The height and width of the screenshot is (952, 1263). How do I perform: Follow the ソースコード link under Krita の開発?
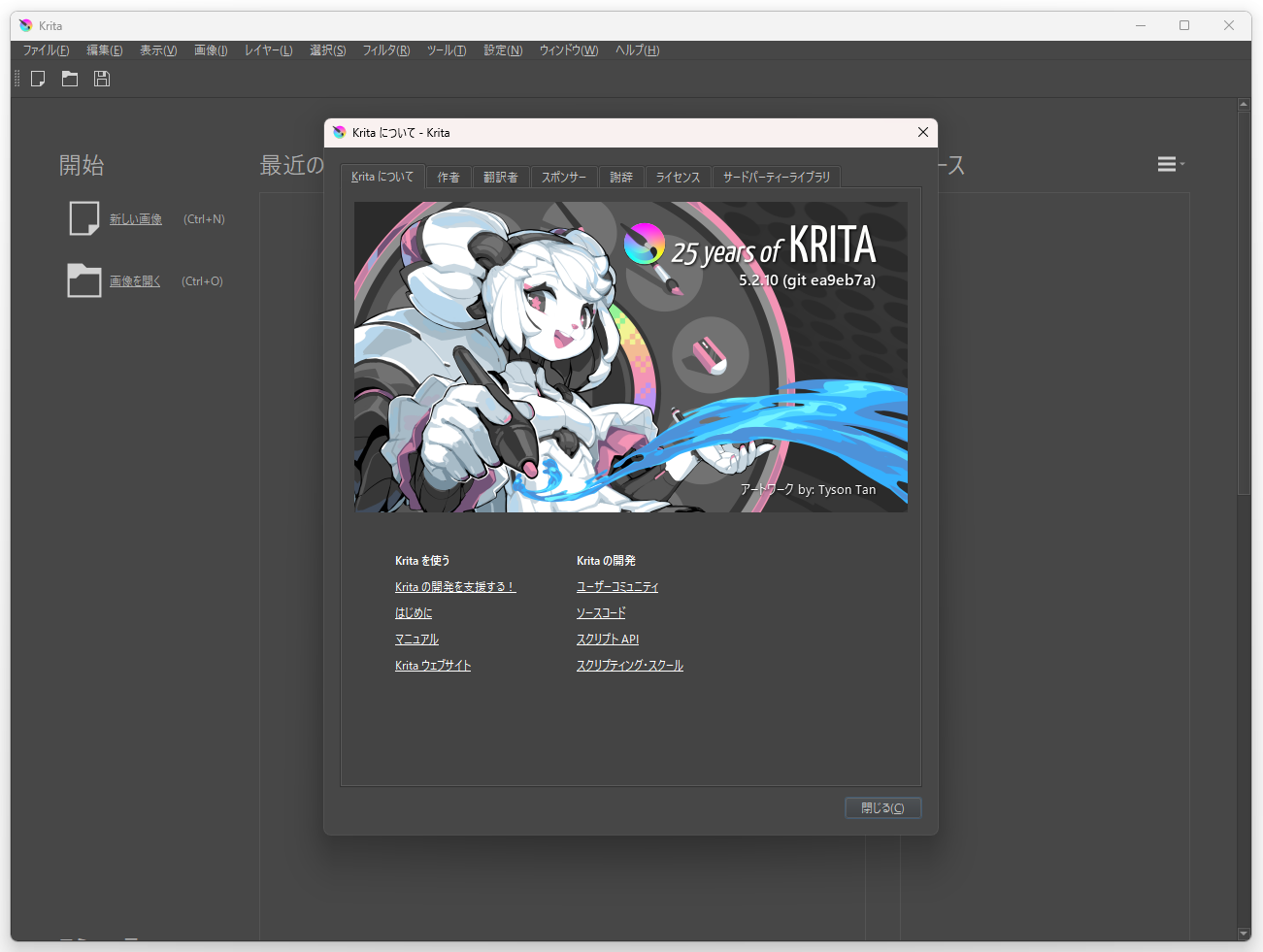(x=600, y=612)
